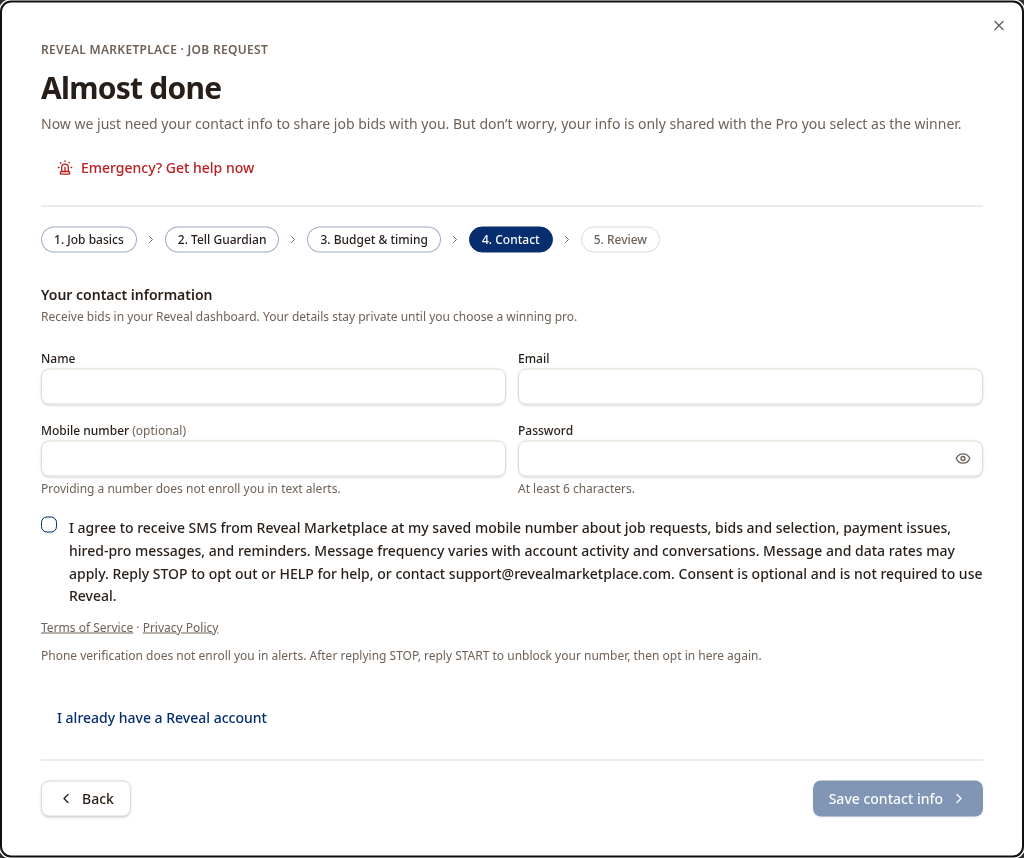Focus the Name input field
This screenshot has height=858, width=1024.
tap(273, 387)
